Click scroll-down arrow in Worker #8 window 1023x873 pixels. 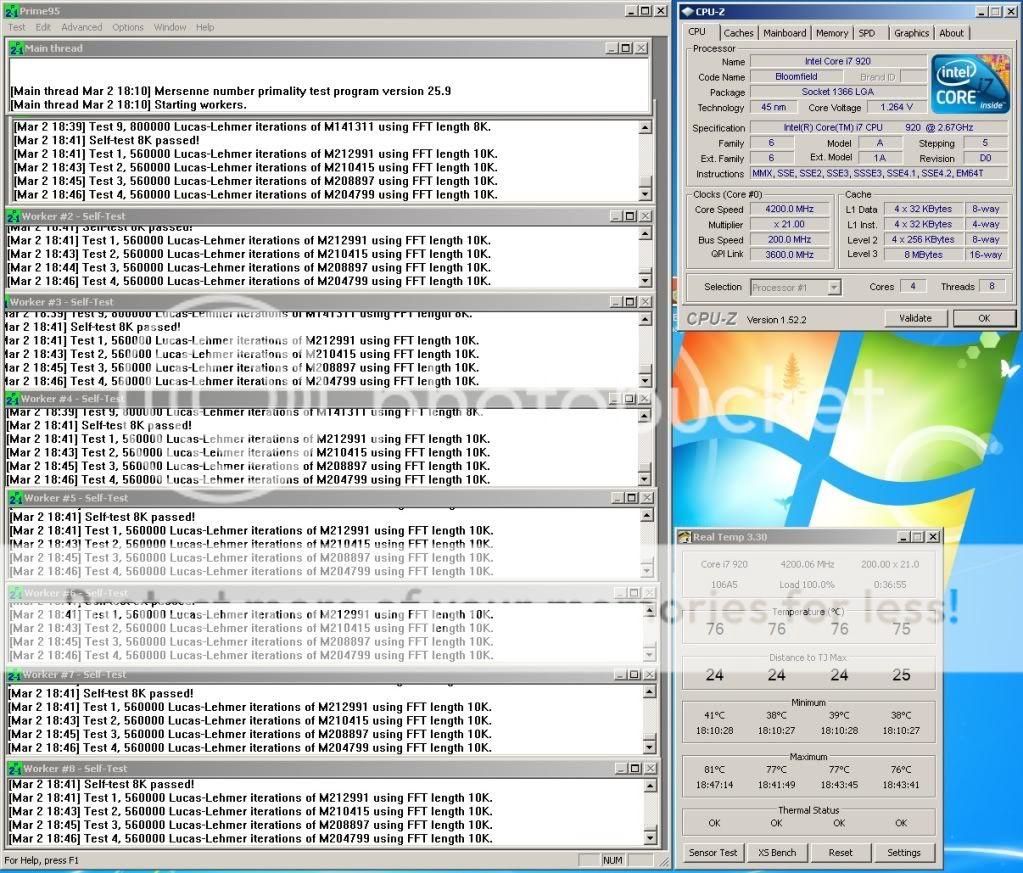pos(650,837)
